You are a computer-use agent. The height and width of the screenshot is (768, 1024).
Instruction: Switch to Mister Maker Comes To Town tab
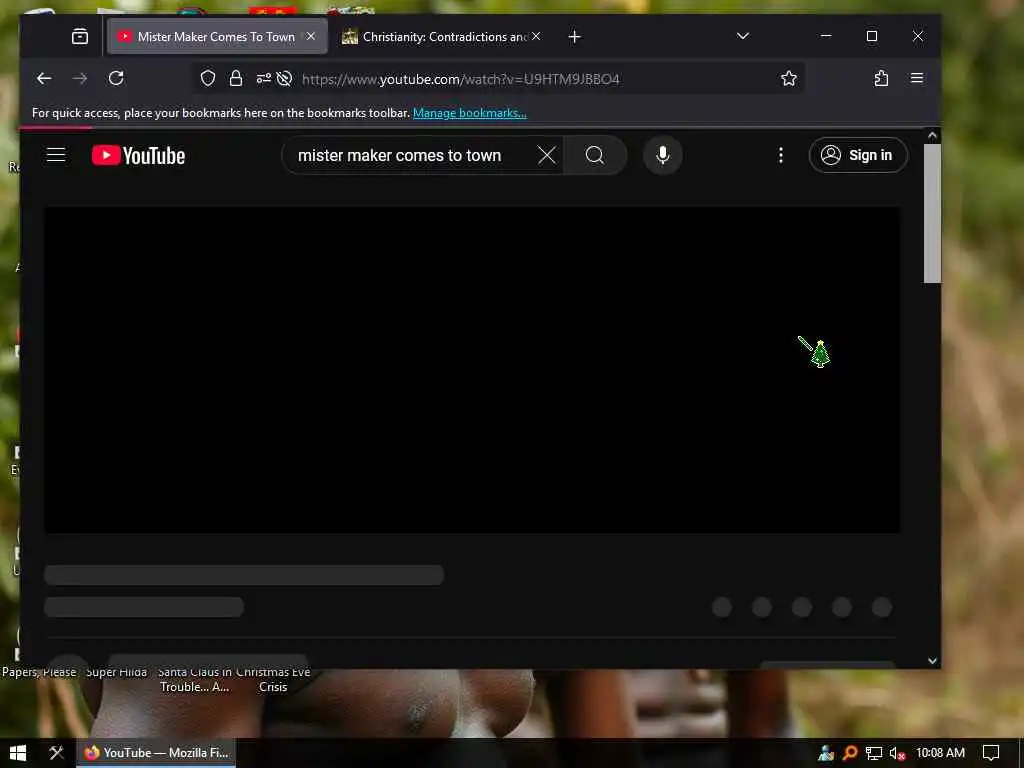click(217, 37)
